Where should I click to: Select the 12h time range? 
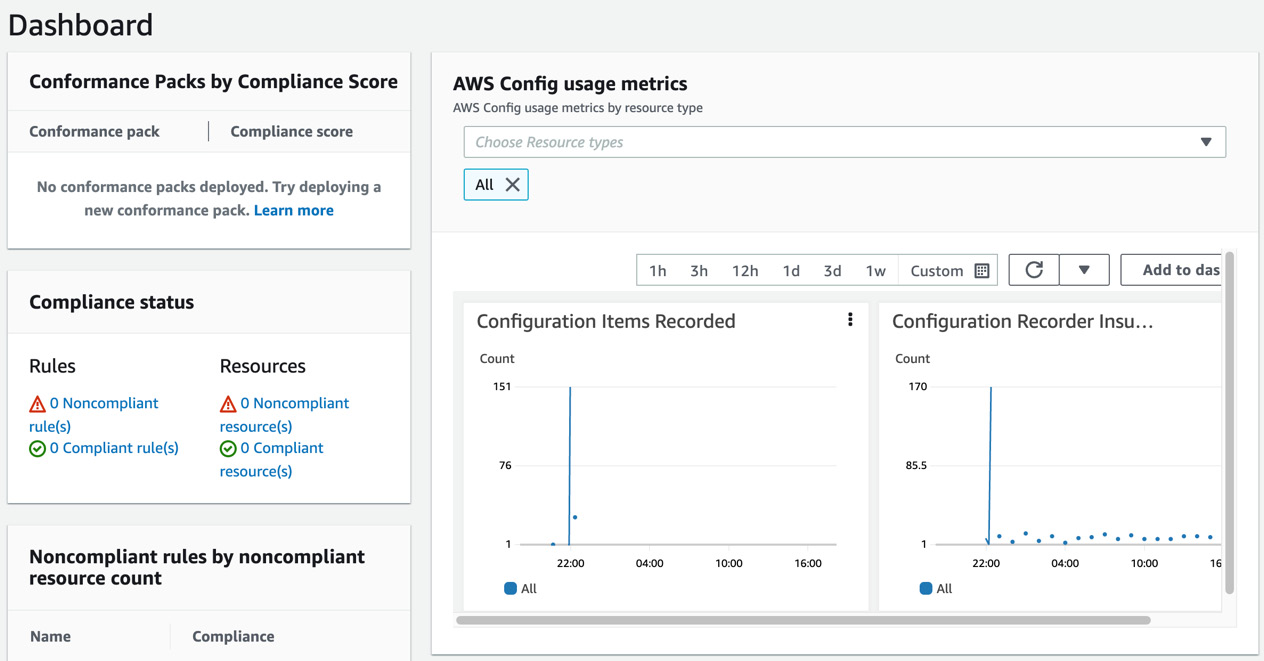pyautogui.click(x=745, y=271)
